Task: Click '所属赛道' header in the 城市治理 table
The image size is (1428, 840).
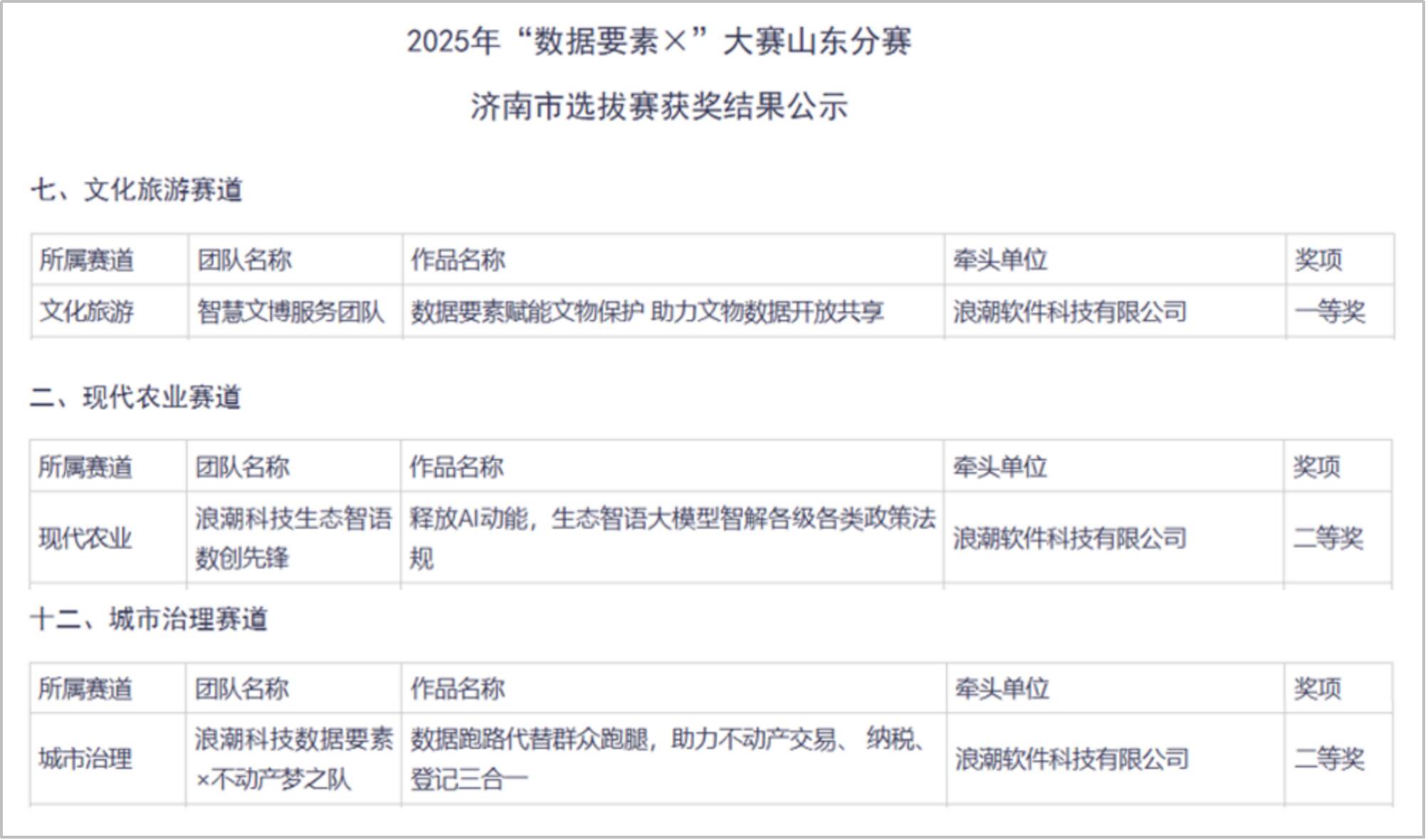Action: tap(85, 688)
